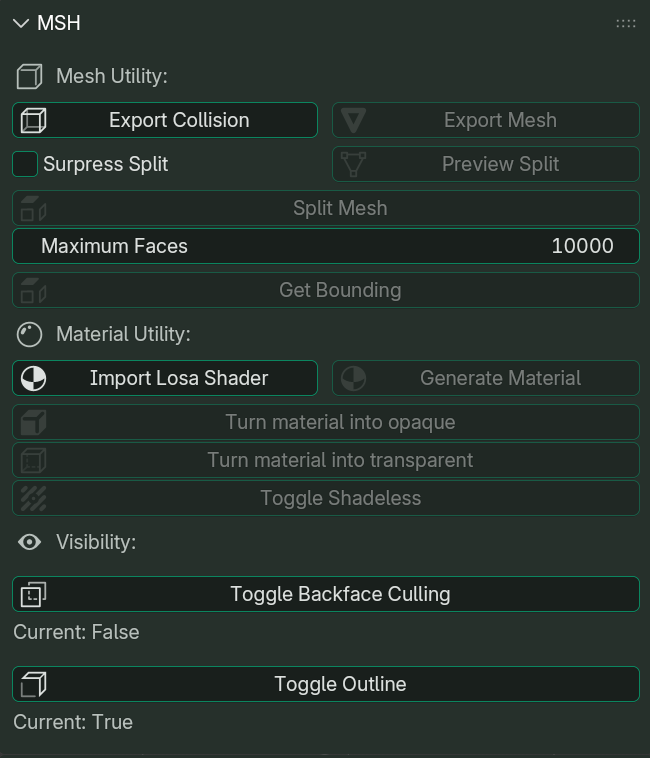Collapse the MSH panel chevron
Screen dimensions: 650x758
[x=21, y=23]
